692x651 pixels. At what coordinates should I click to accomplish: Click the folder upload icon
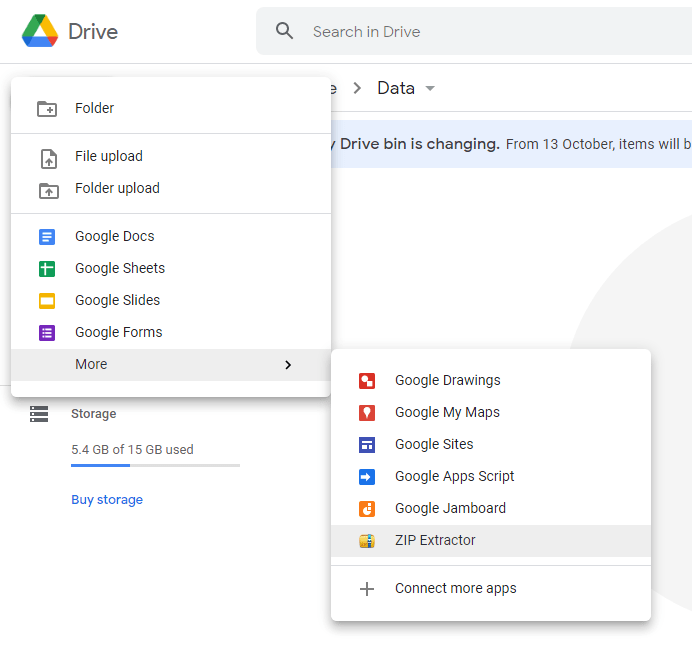click(x=49, y=190)
